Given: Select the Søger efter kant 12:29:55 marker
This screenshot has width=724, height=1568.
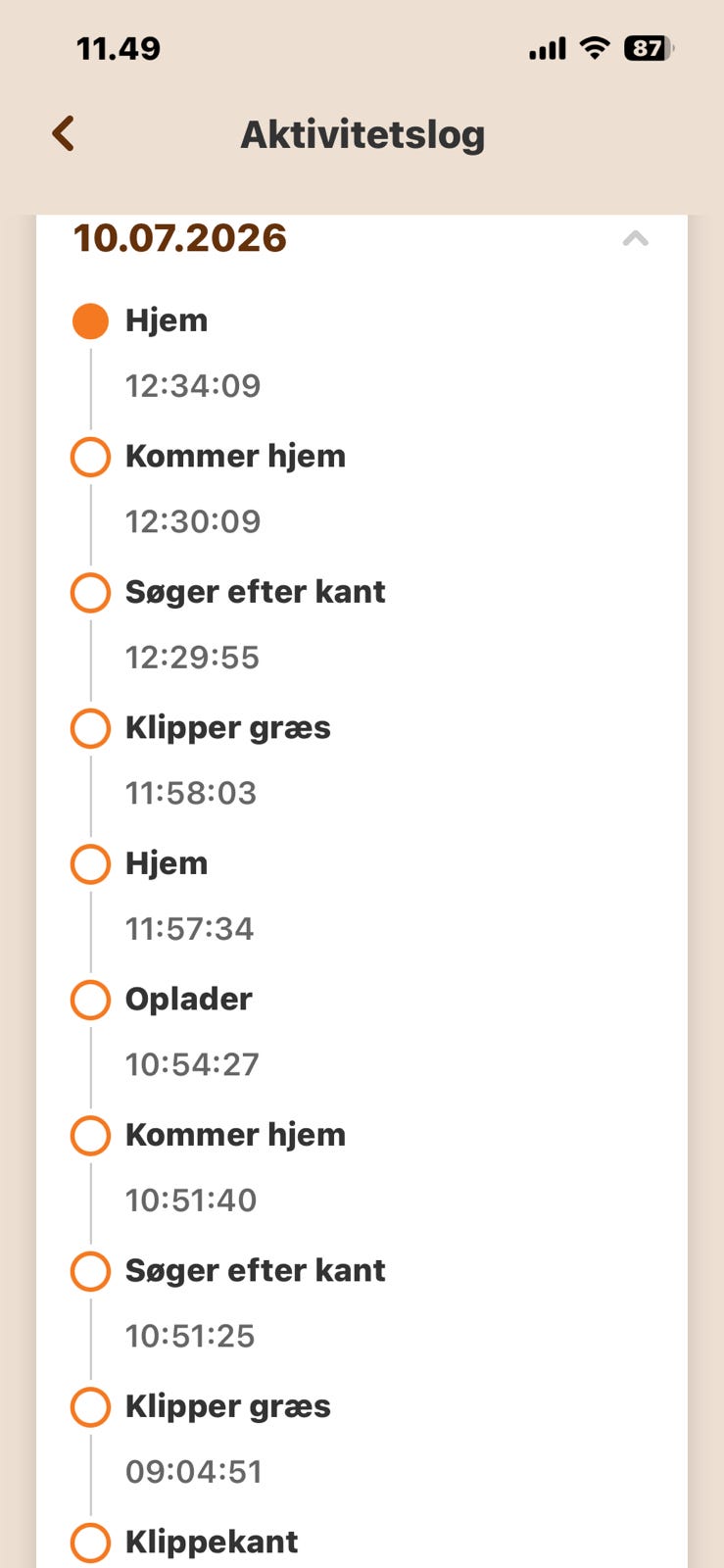Looking at the screenshot, I should 90,593.
